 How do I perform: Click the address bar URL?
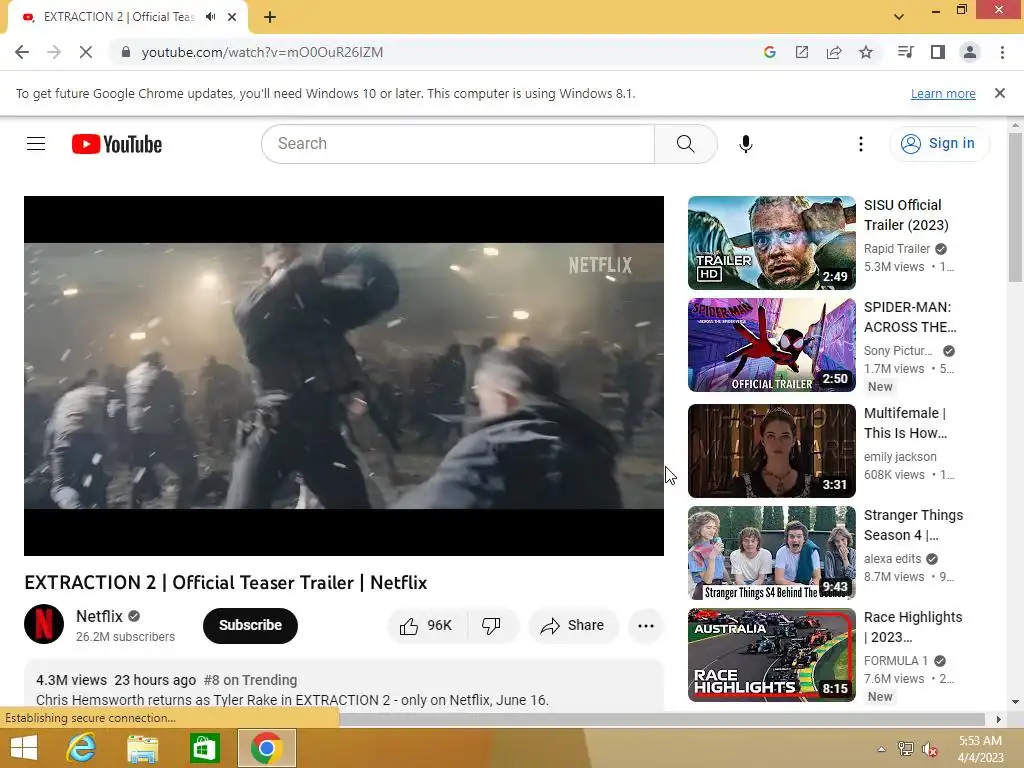click(x=262, y=52)
